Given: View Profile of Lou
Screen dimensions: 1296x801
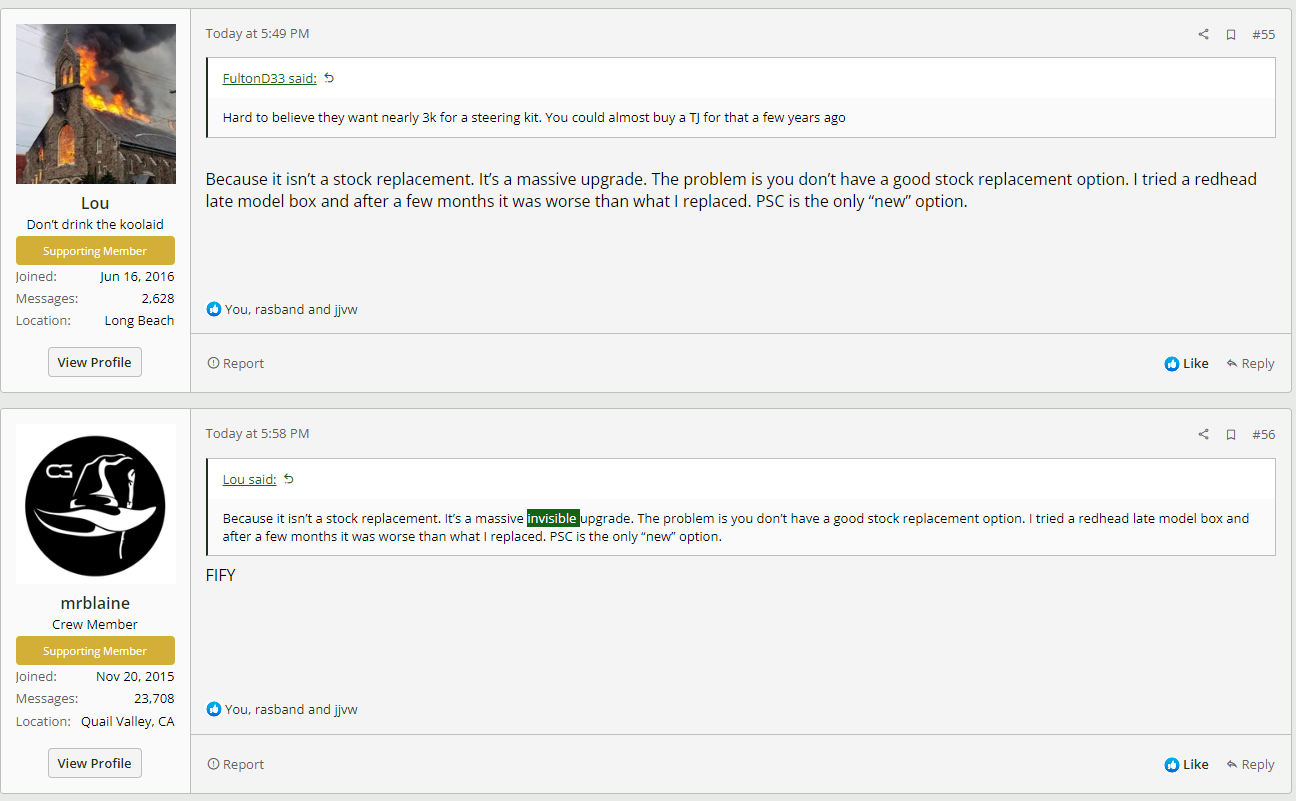Looking at the screenshot, I should [95, 362].
